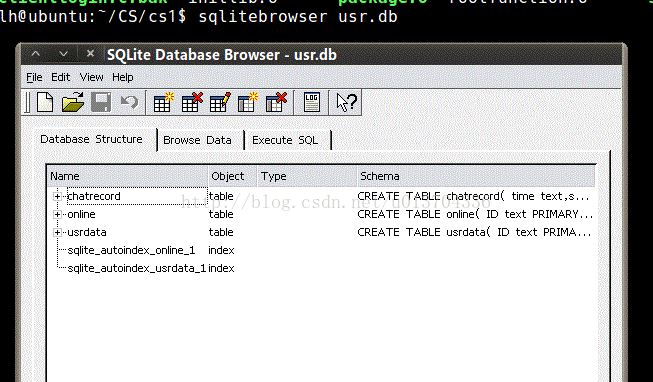Click the CREATE TABLE online schema text
The image size is (653, 382).
coord(475,214)
